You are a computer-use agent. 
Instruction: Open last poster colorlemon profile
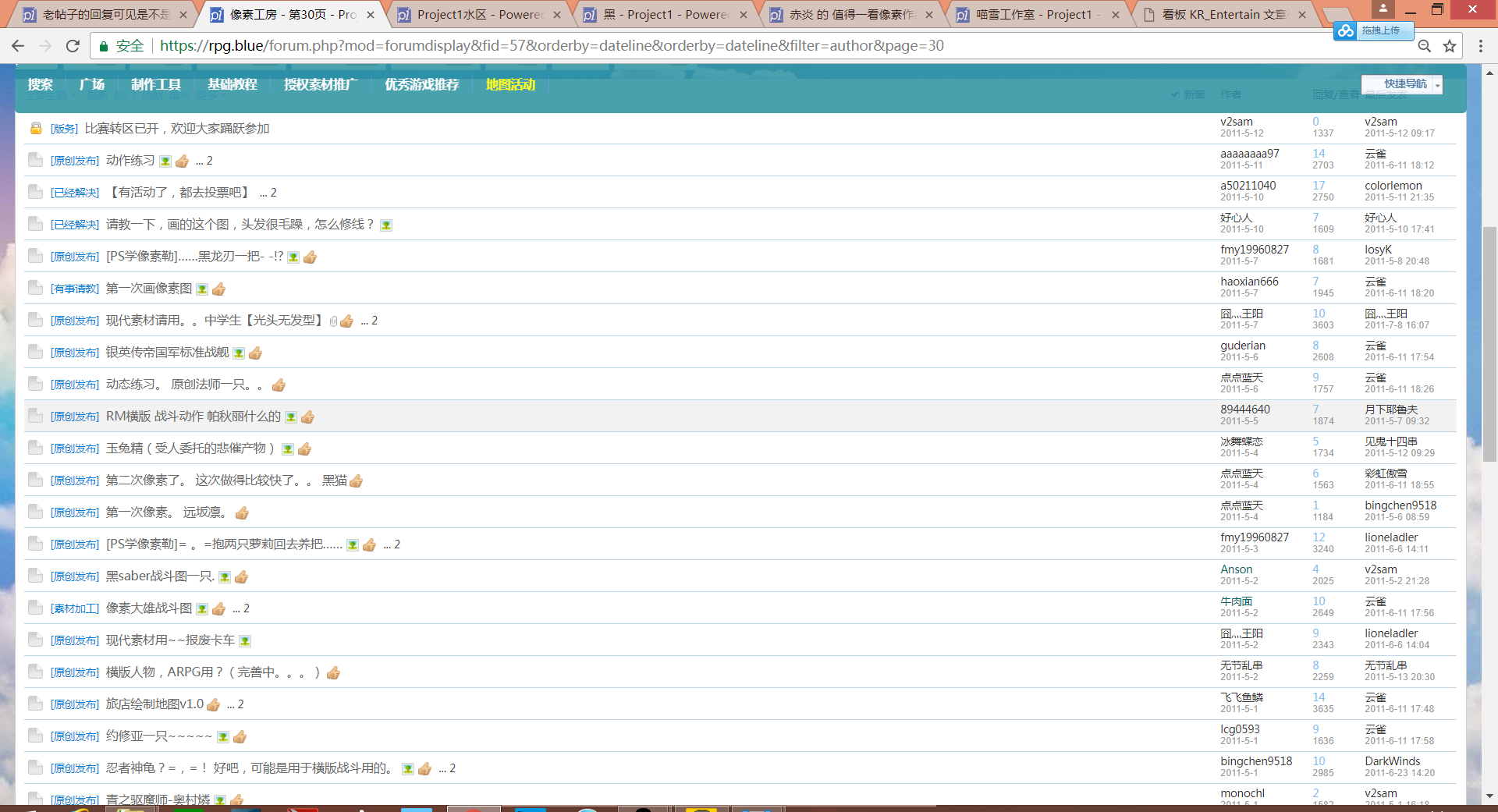[x=1393, y=186]
